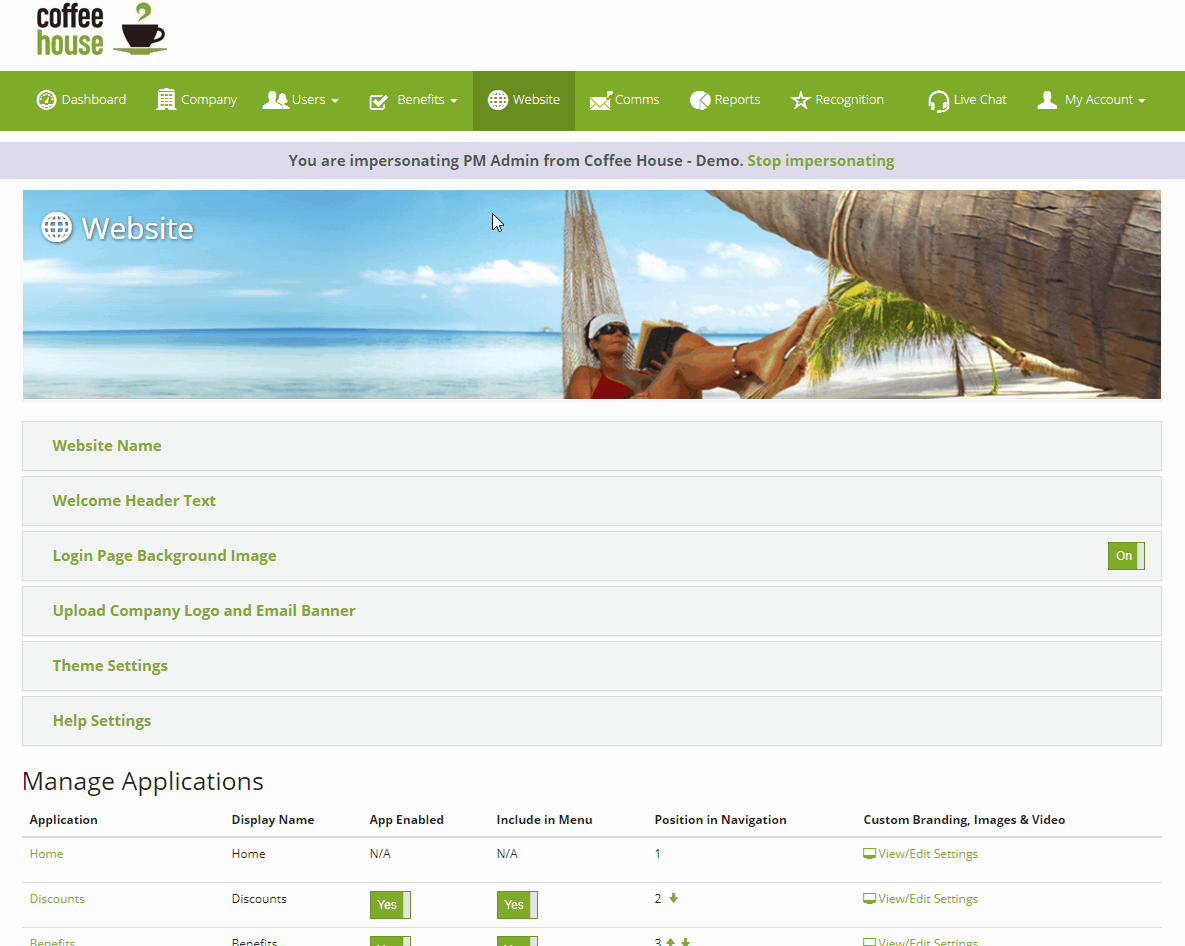Screen dimensions: 1185x946
Task: Expand the My Account dropdown
Action: [x=1090, y=99]
